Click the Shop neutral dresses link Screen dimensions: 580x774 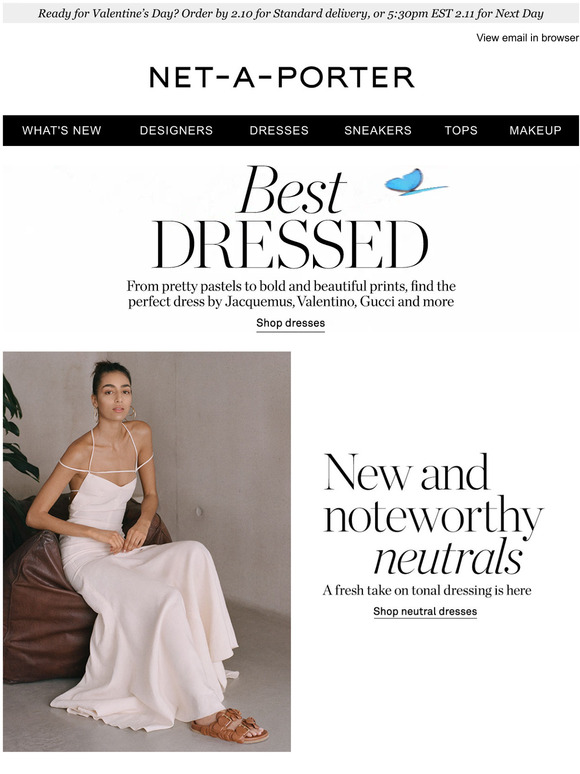click(425, 612)
